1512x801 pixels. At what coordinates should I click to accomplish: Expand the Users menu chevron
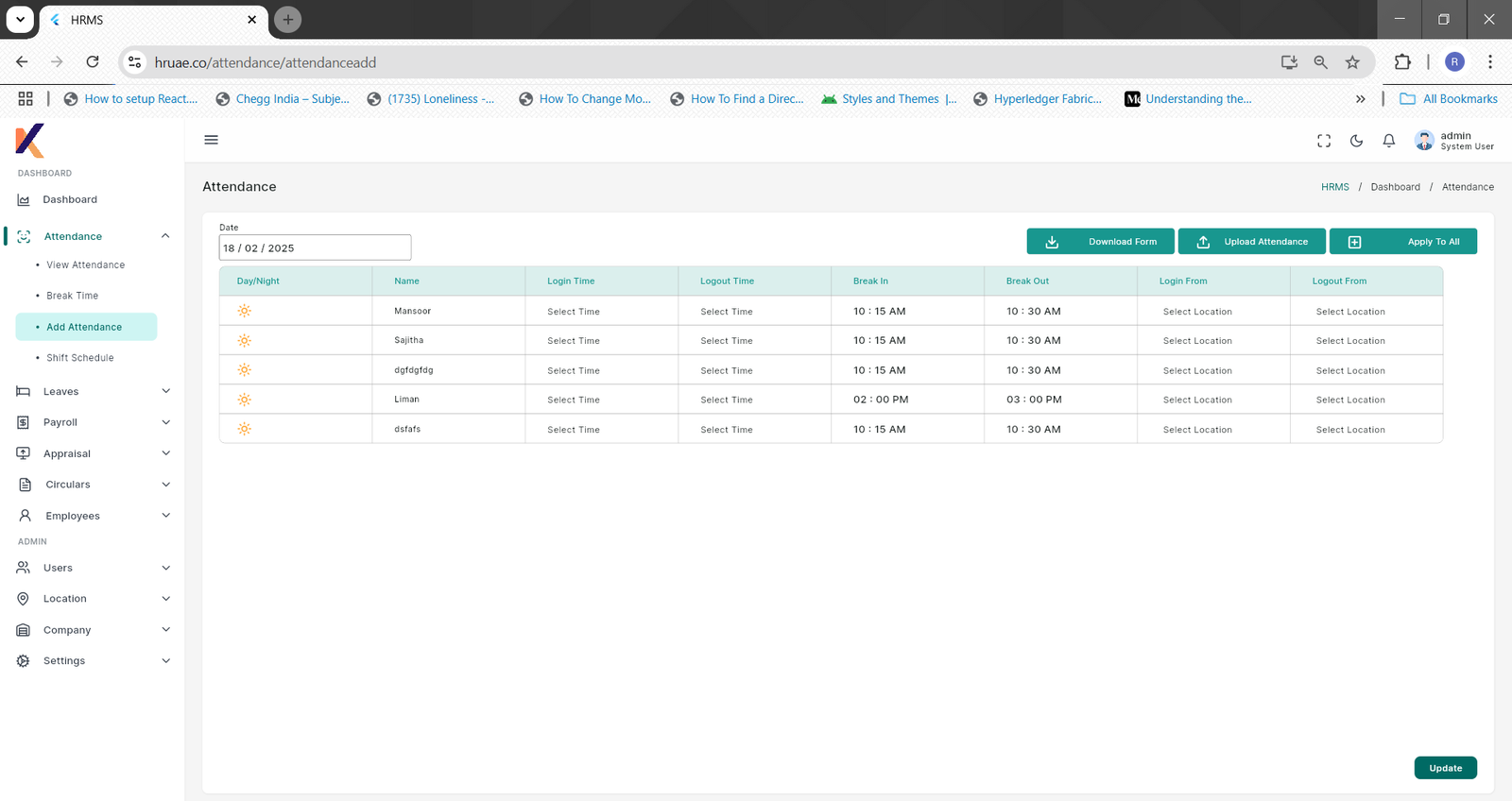click(x=166, y=568)
